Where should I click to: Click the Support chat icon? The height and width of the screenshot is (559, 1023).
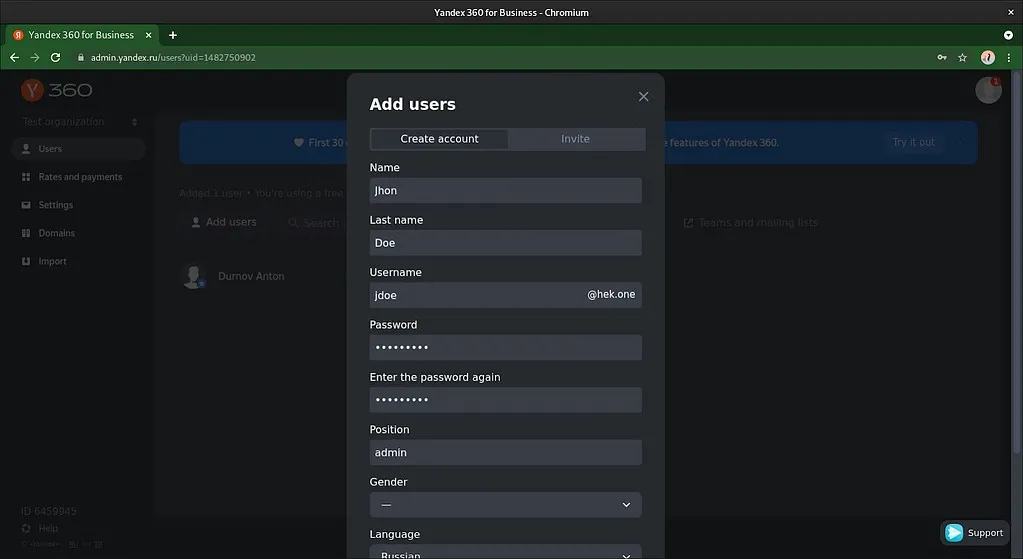tap(954, 533)
